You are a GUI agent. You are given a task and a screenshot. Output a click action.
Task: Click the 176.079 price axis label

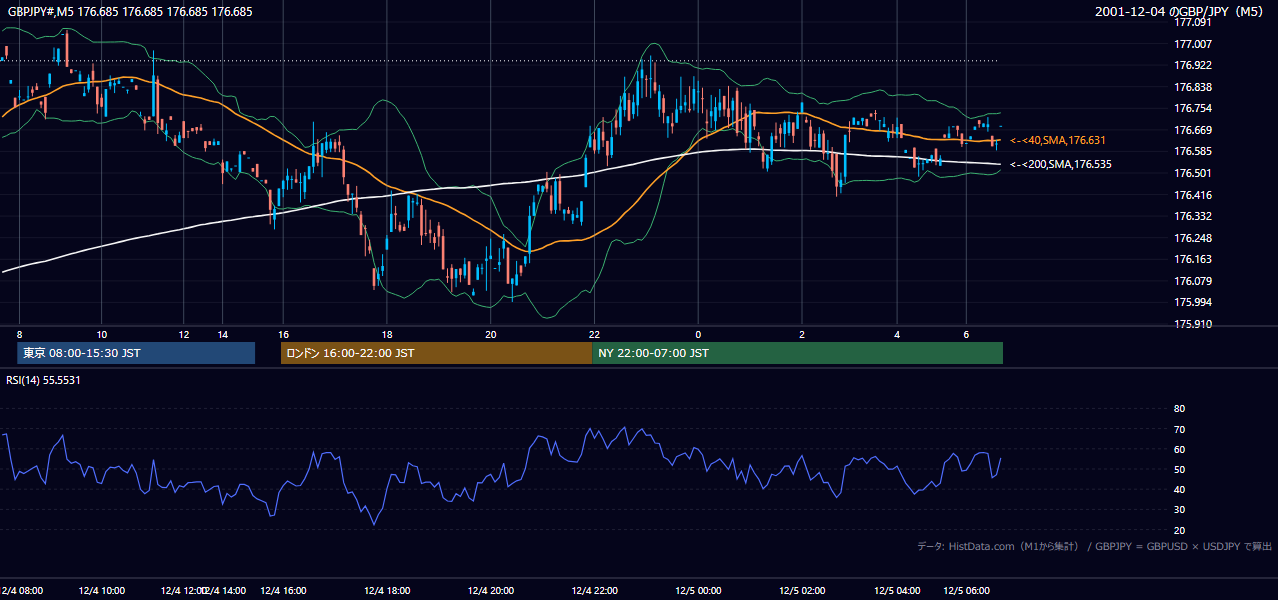[1192, 281]
